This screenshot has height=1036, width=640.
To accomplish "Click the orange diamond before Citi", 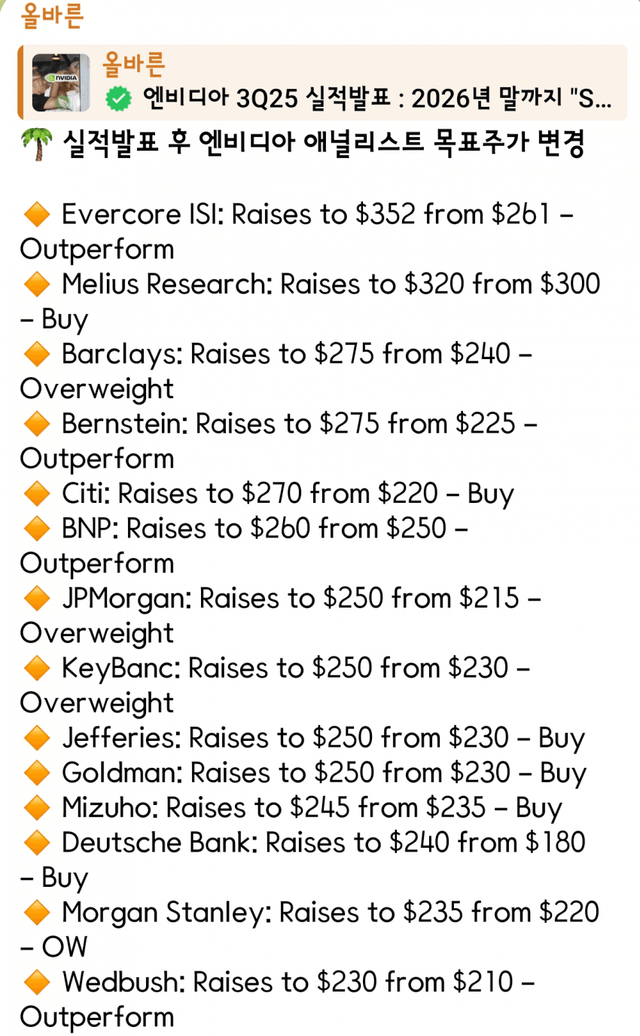I will coord(35,493).
